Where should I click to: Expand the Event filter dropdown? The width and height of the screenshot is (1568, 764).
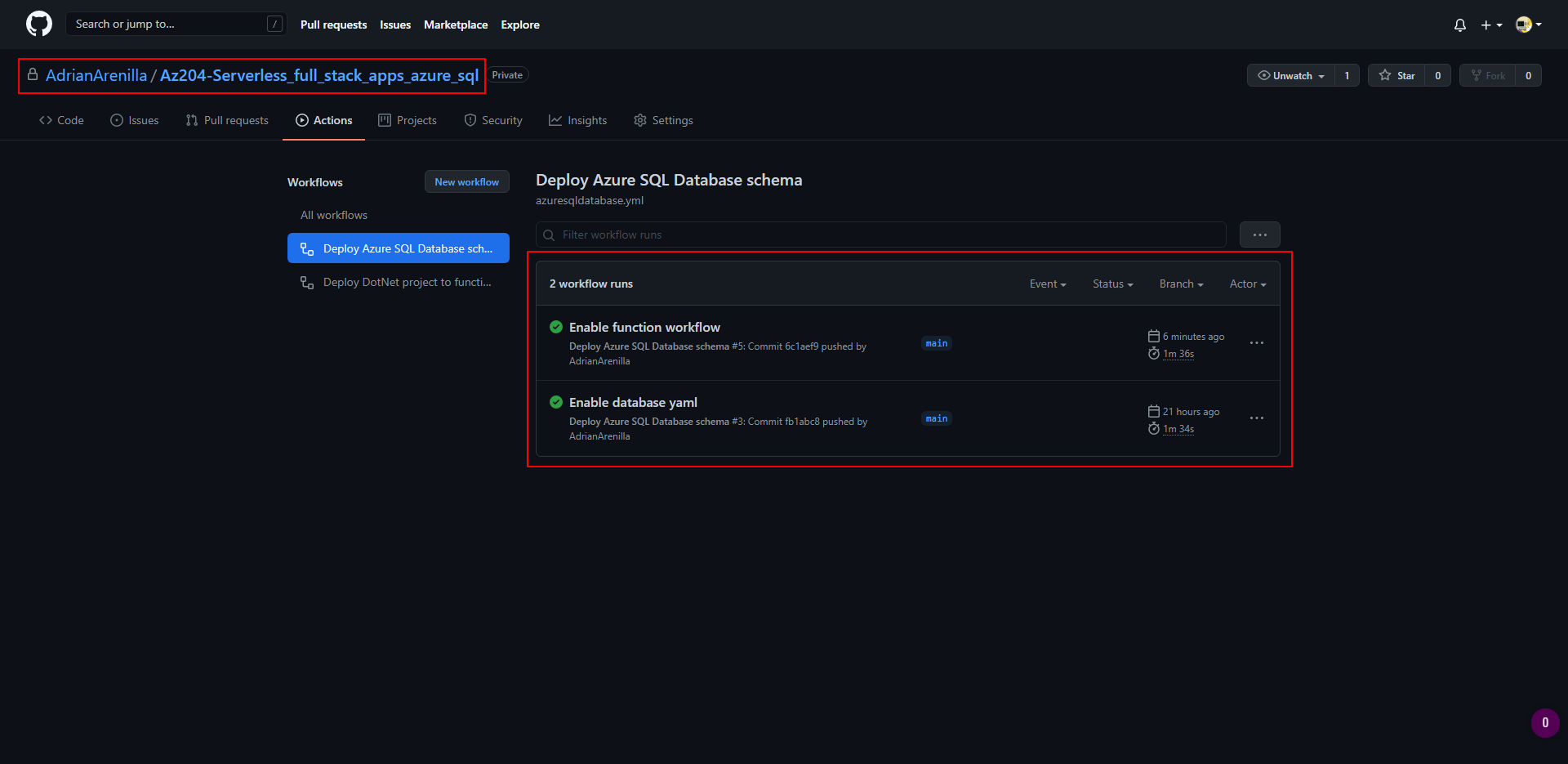tap(1048, 284)
